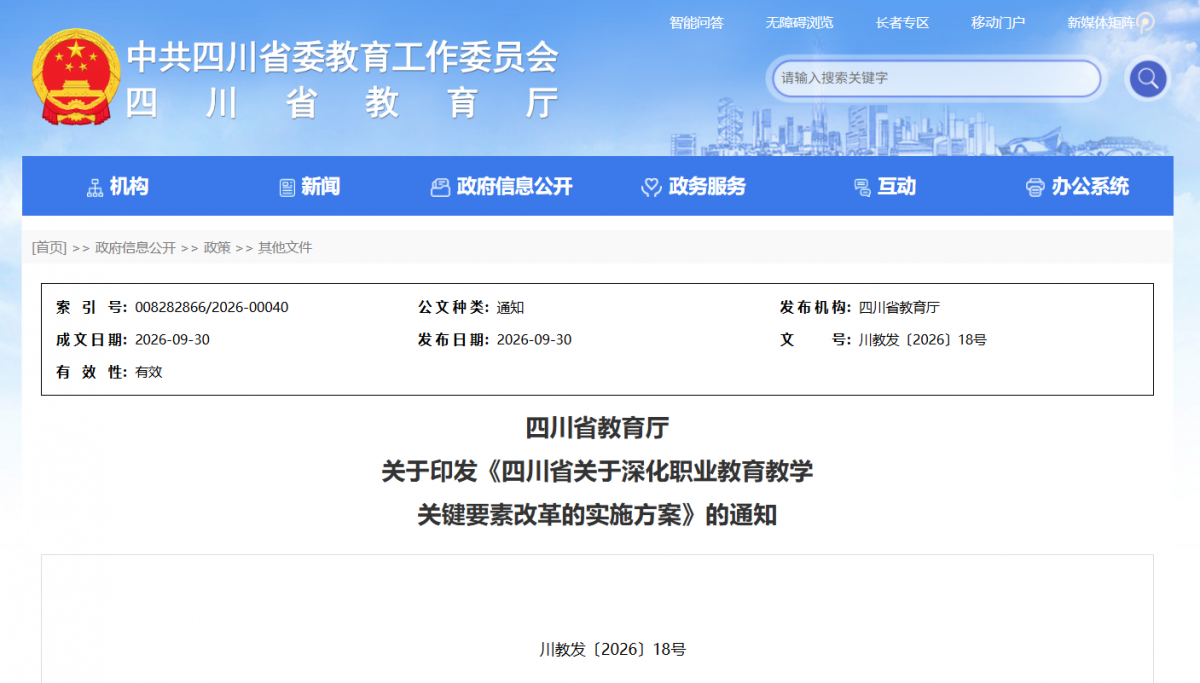Go to 首页 breadcrumb
This screenshot has height=683, width=1200.
pos(50,247)
